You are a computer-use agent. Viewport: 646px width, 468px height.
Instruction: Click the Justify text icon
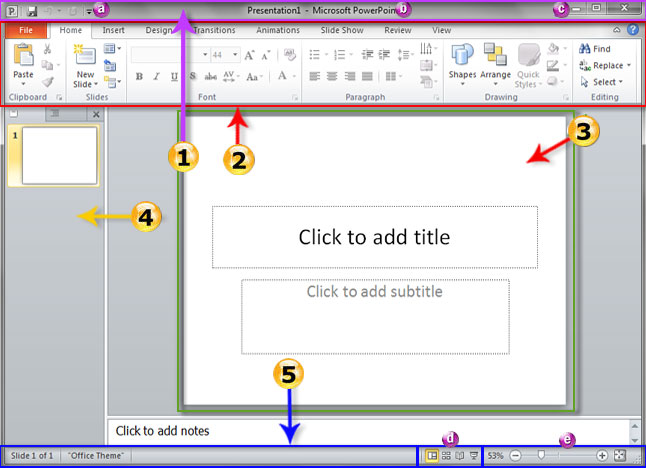367,76
